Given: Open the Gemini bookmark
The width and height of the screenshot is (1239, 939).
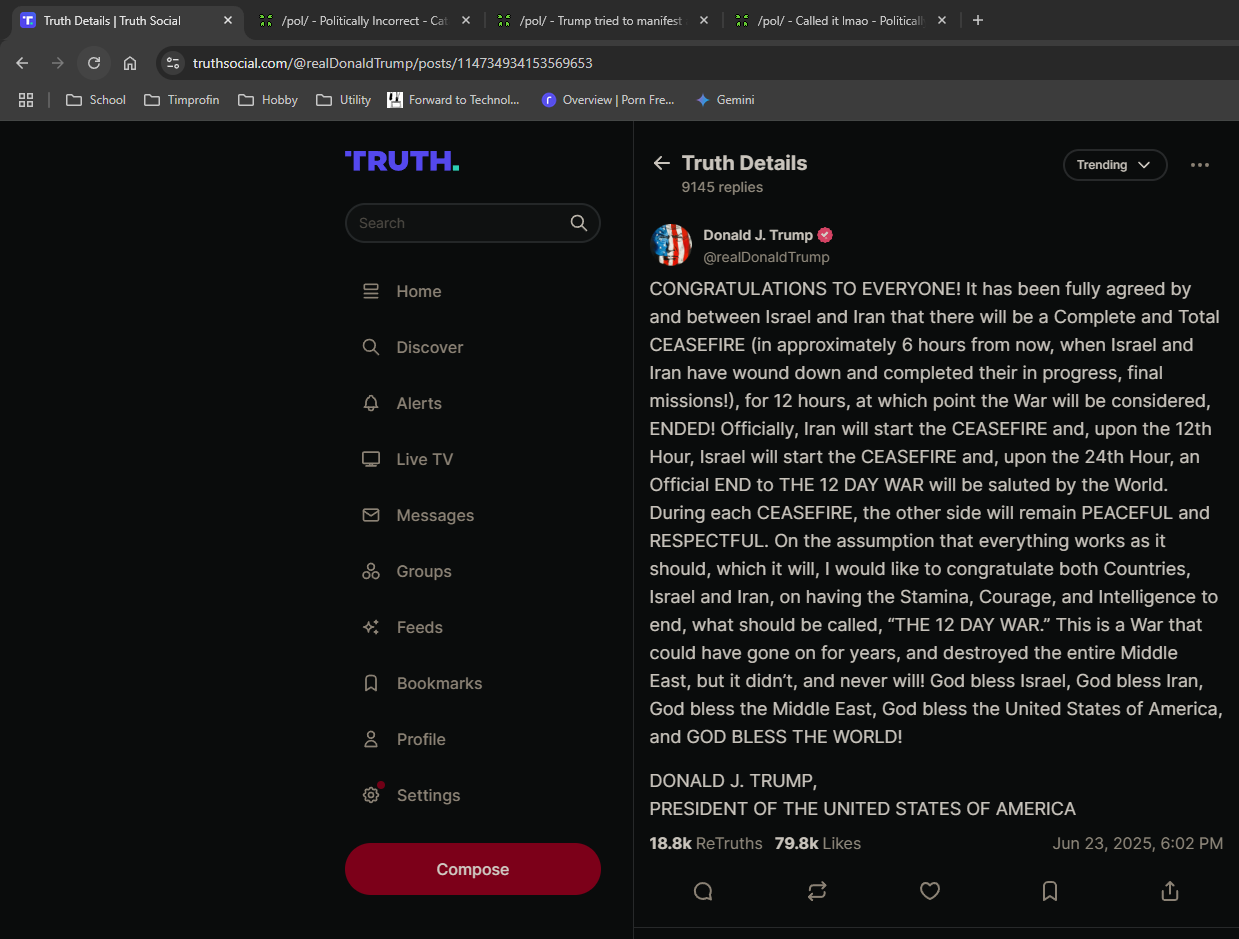Looking at the screenshot, I should coord(725,100).
